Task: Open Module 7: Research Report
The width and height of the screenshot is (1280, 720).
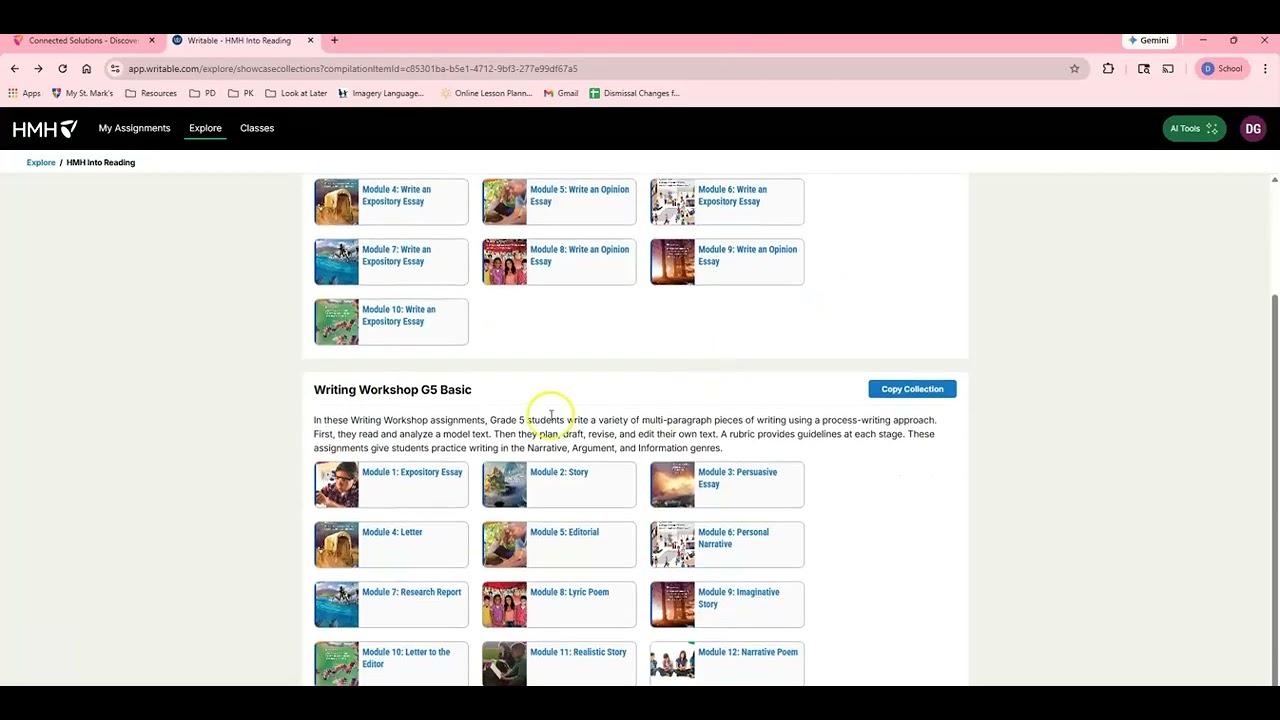Action: (x=391, y=605)
